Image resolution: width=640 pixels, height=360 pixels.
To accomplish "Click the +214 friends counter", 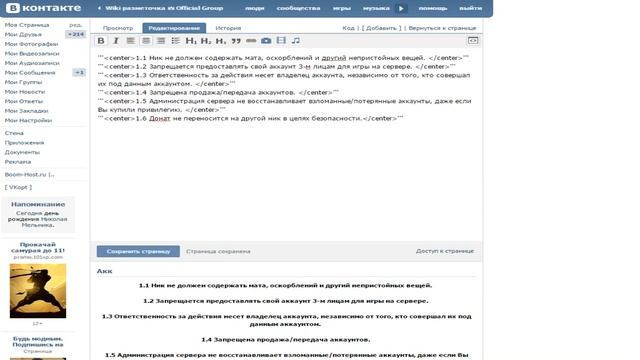I will pos(76,34).
